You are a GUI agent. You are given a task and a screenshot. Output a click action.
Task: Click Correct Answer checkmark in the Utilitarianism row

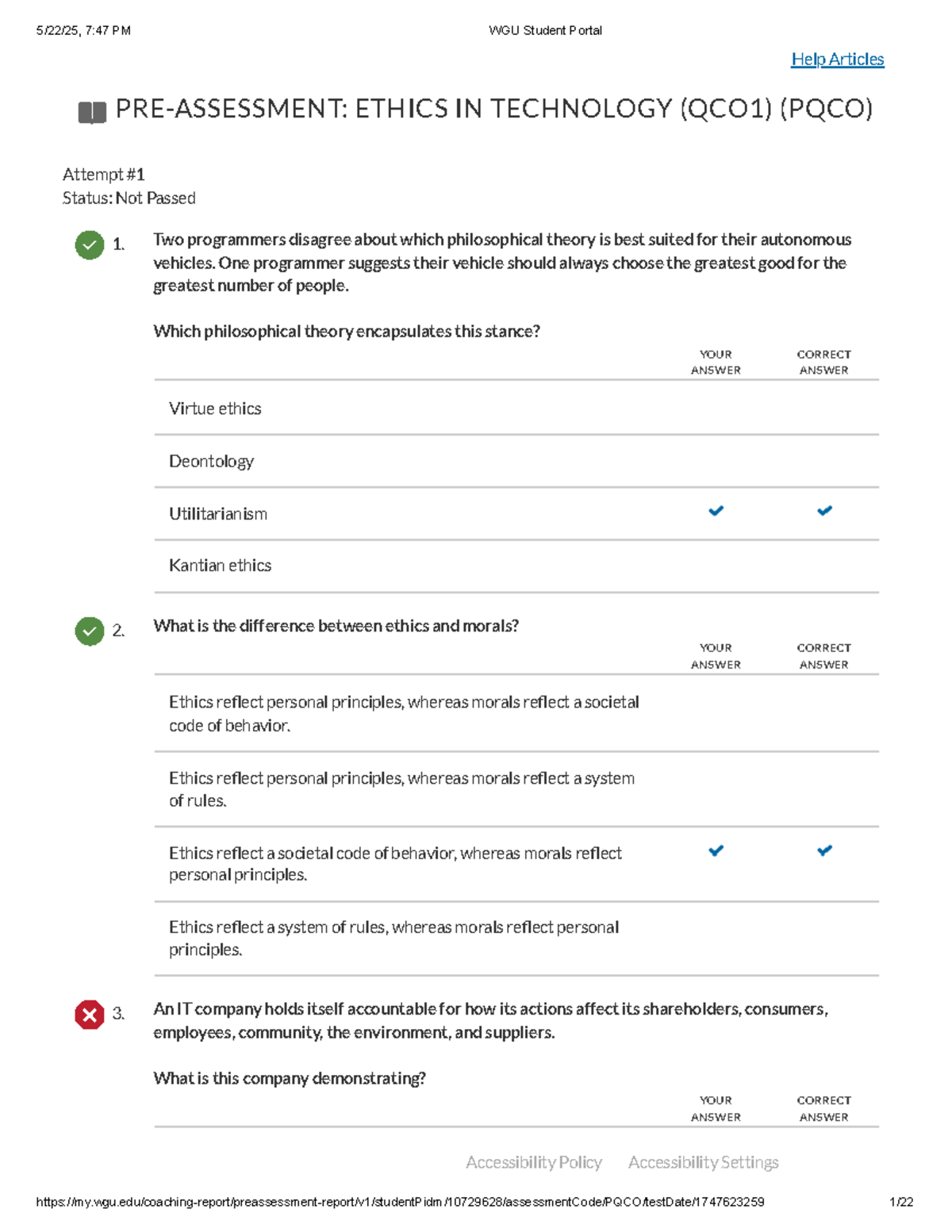coord(824,511)
